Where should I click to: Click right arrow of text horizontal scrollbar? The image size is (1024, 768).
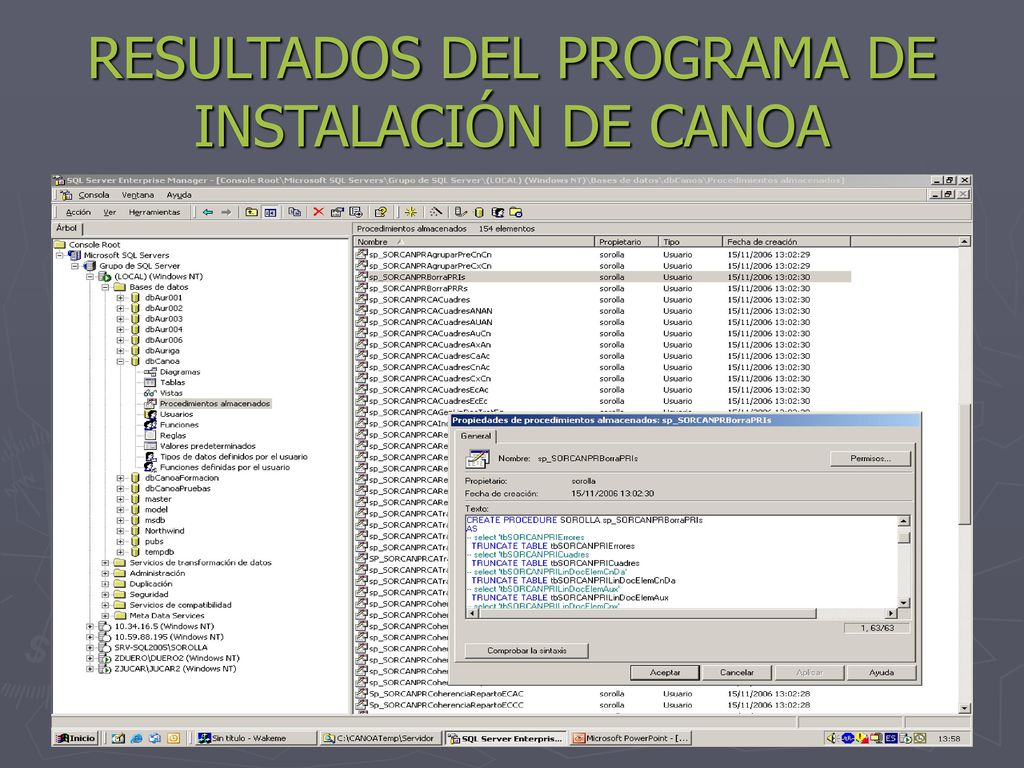click(x=891, y=613)
